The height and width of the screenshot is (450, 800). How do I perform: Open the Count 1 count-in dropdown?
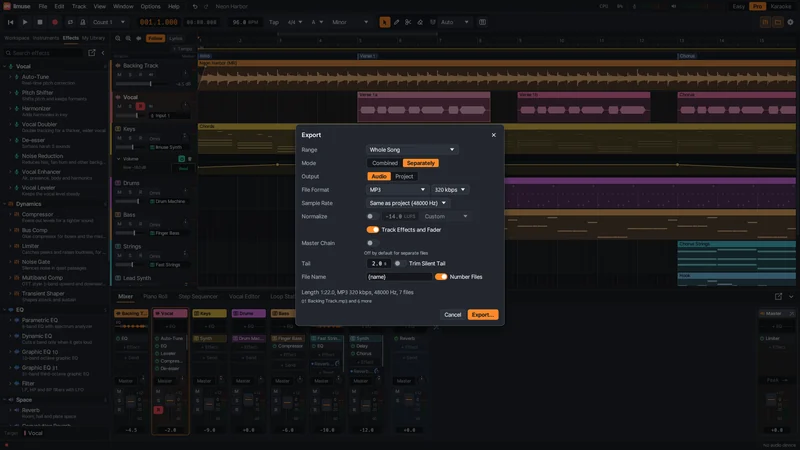click(109, 22)
